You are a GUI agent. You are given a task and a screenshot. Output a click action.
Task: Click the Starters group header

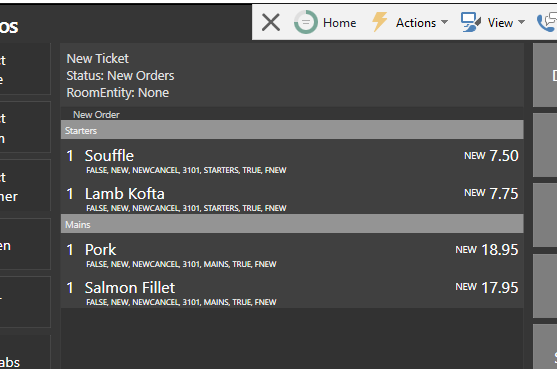click(292, 130)
